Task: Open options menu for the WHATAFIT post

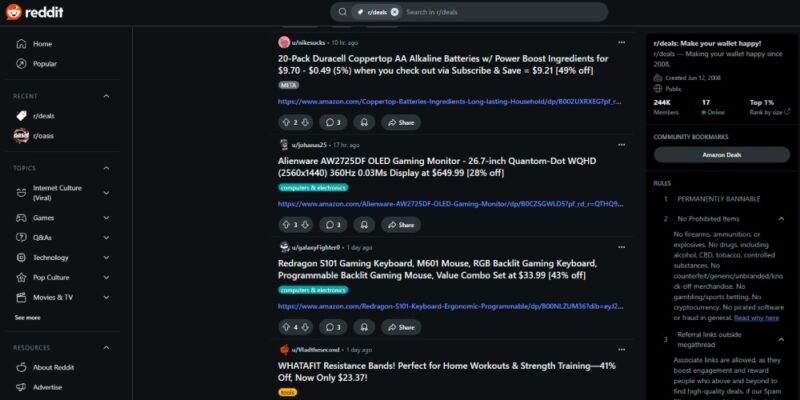Action: click(621, 350)
